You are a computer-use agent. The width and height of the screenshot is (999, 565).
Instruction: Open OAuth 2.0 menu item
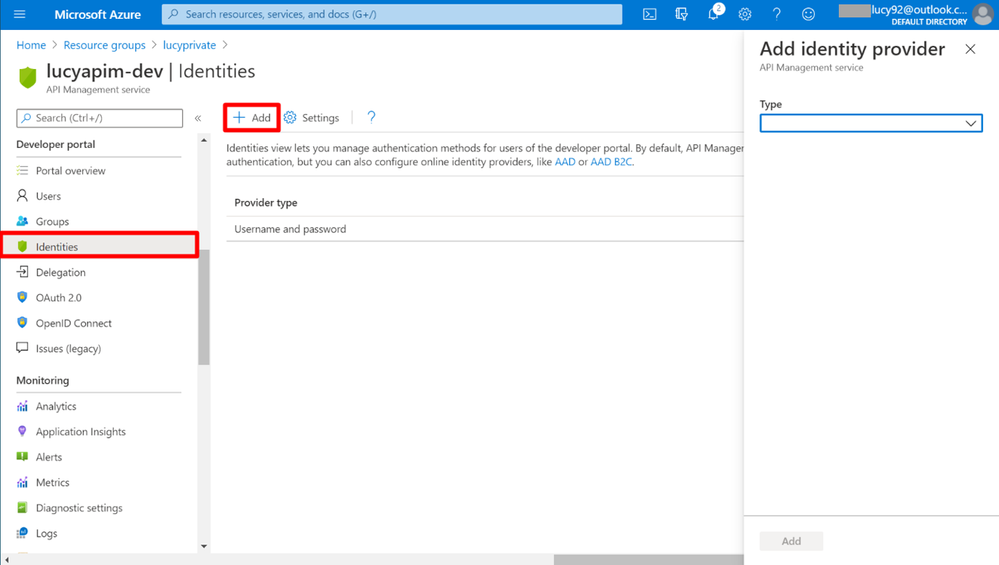point(59,297)
